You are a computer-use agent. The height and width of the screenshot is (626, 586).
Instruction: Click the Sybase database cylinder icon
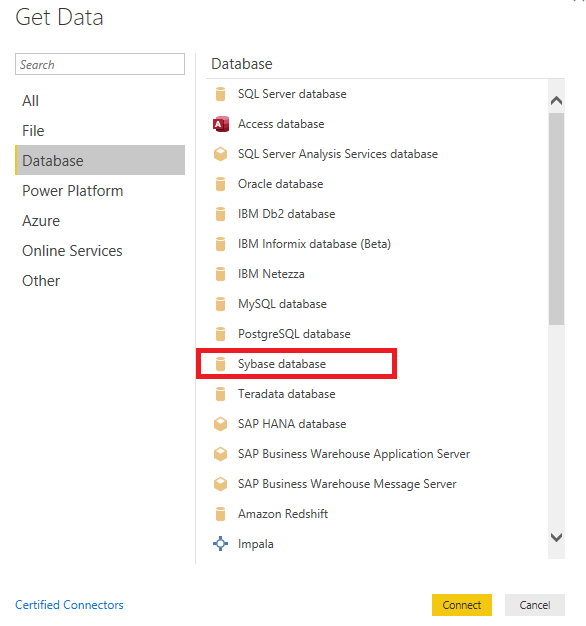220,364
